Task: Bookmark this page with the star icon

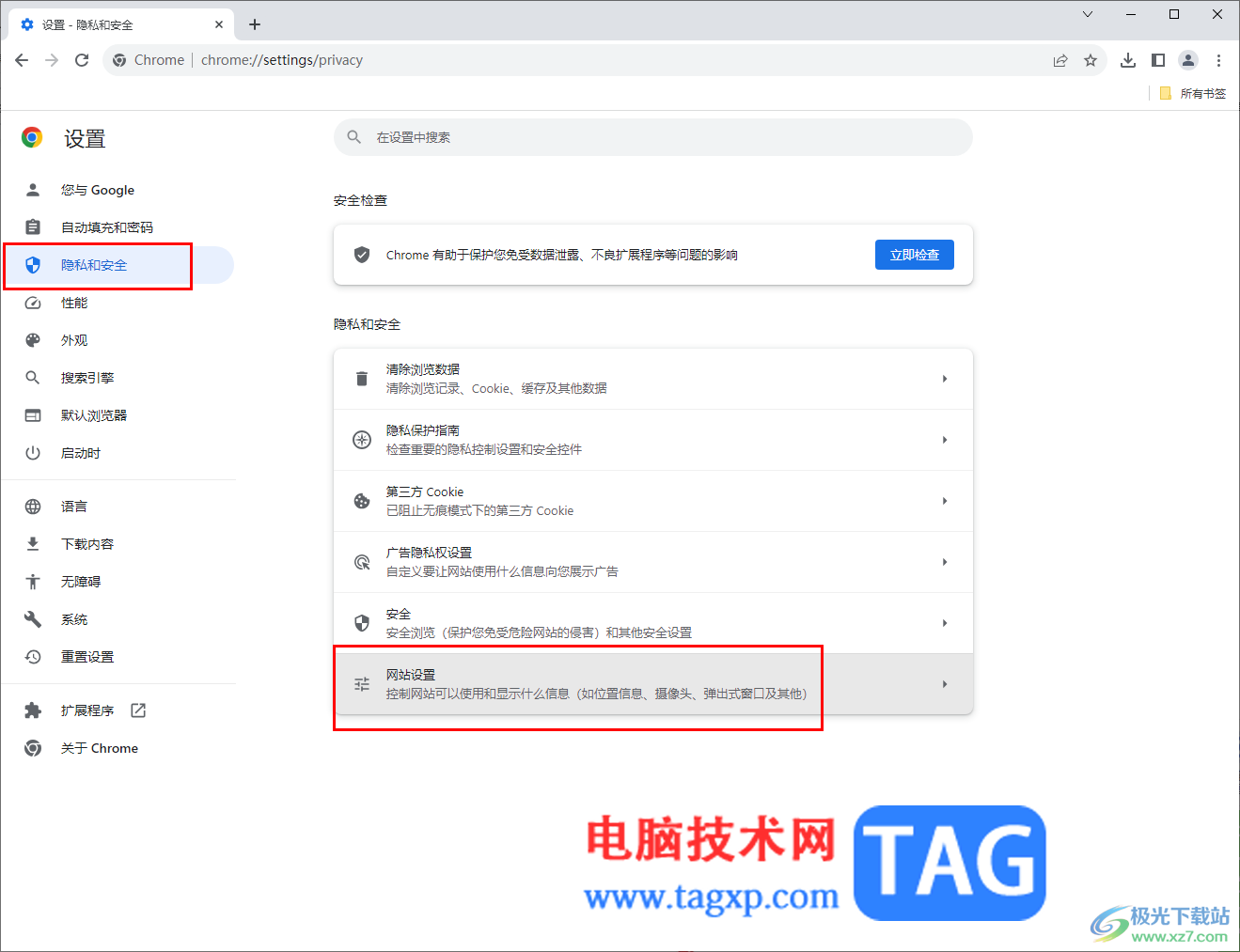Action: coord(1091,60)
